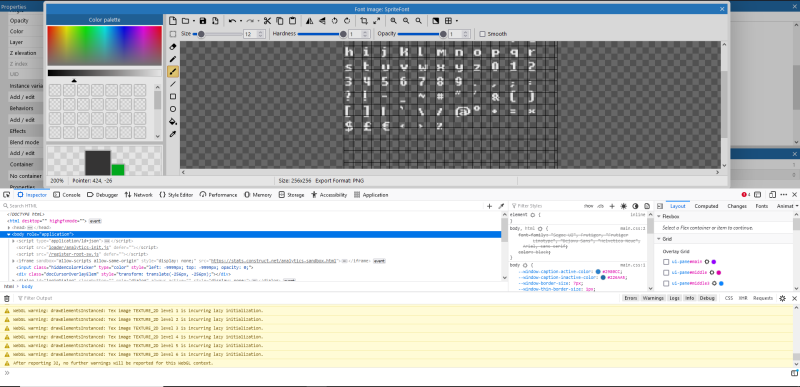Show more sidebar tabs dropdown
Screen dimensions: 800x387
pyautogui.click(x=796, y=206)
